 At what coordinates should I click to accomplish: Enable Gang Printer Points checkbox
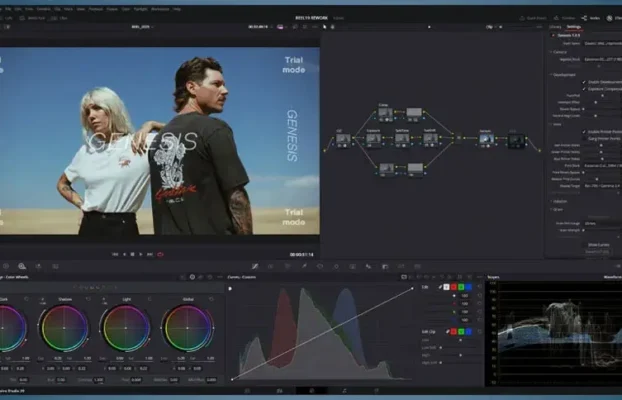click(x=584, y=138)
